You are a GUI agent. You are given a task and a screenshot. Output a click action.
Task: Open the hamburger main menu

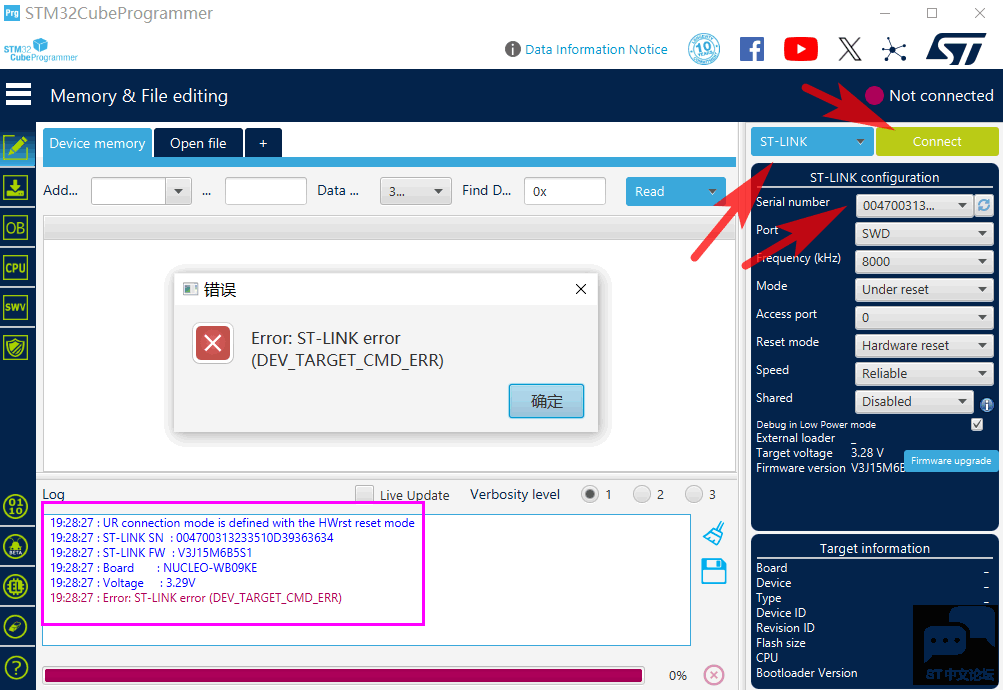[x=18, y=95]
